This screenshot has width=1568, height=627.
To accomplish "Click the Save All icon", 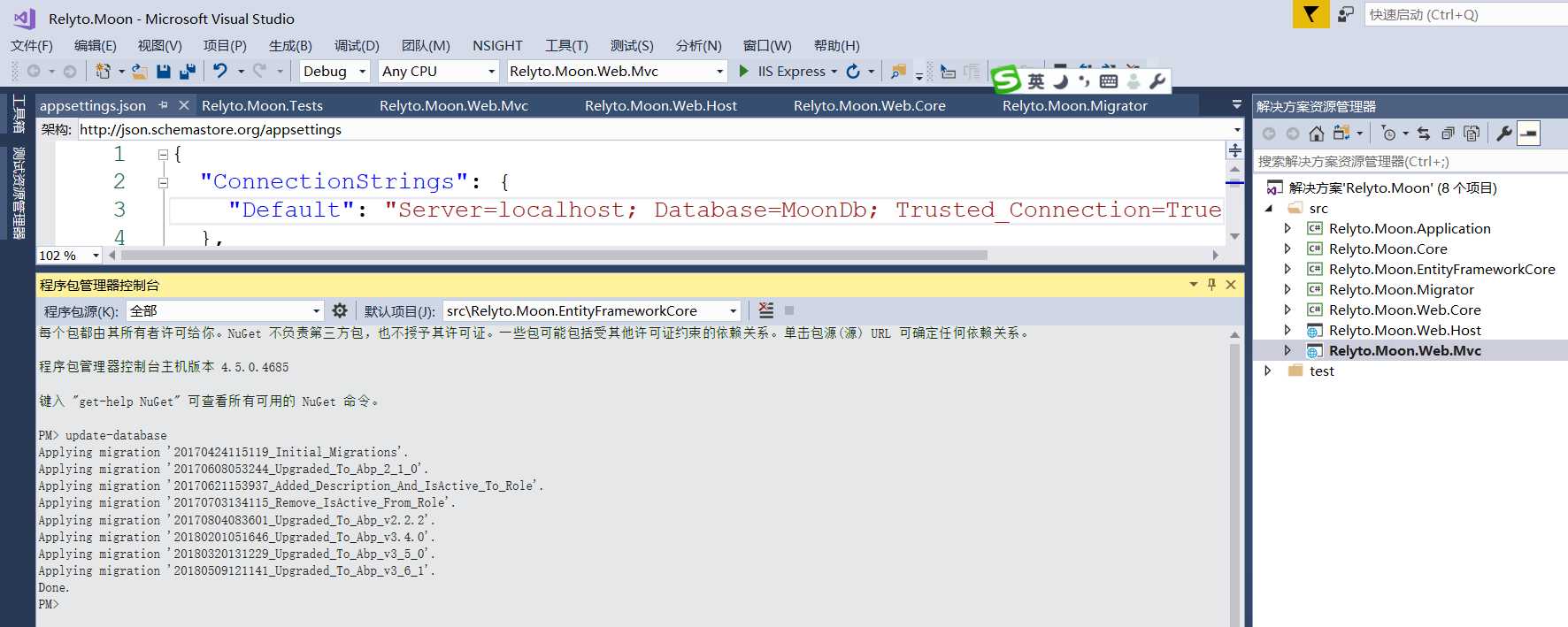I will tap(187, 71).
